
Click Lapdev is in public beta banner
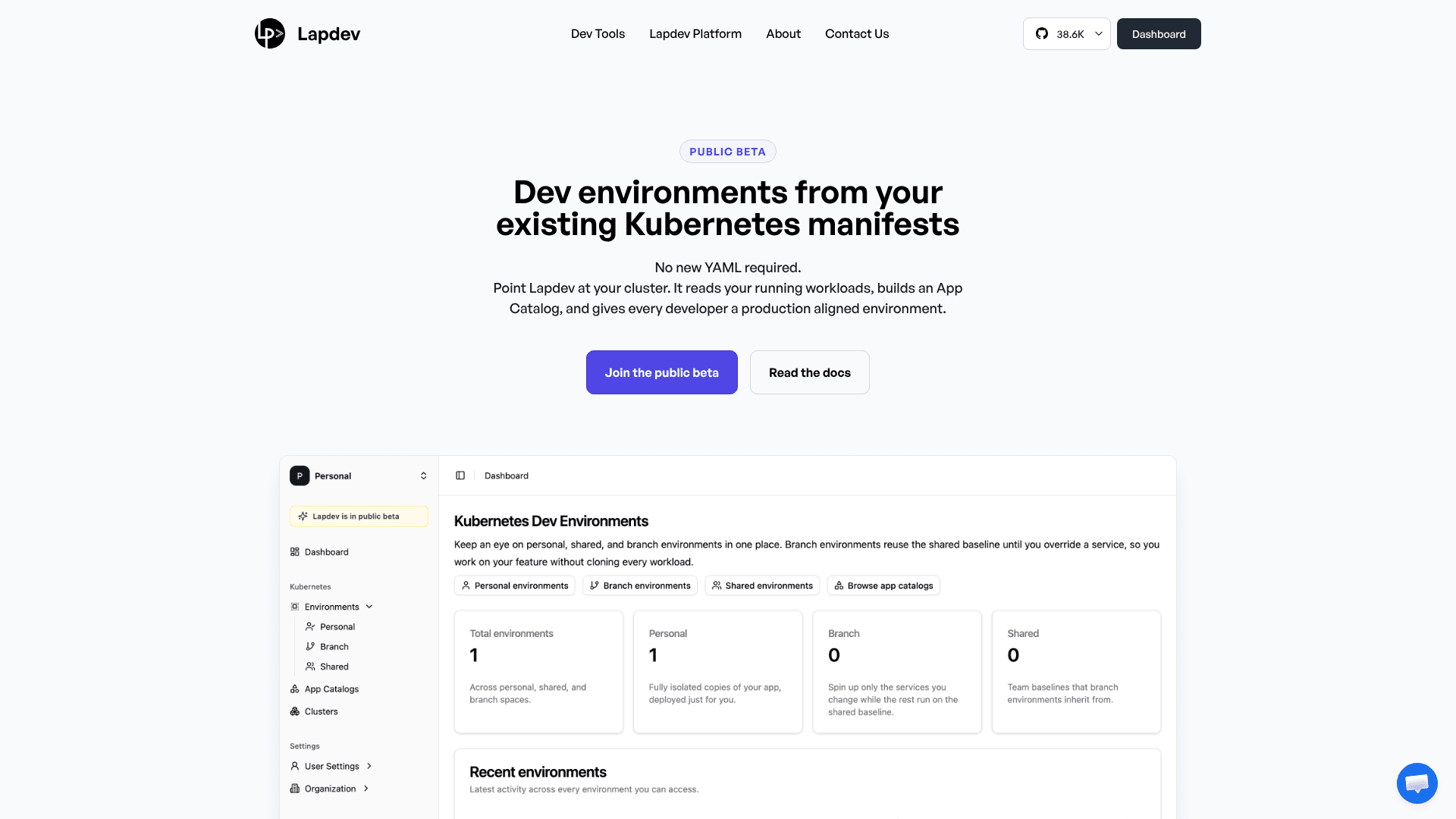point(359,516)
